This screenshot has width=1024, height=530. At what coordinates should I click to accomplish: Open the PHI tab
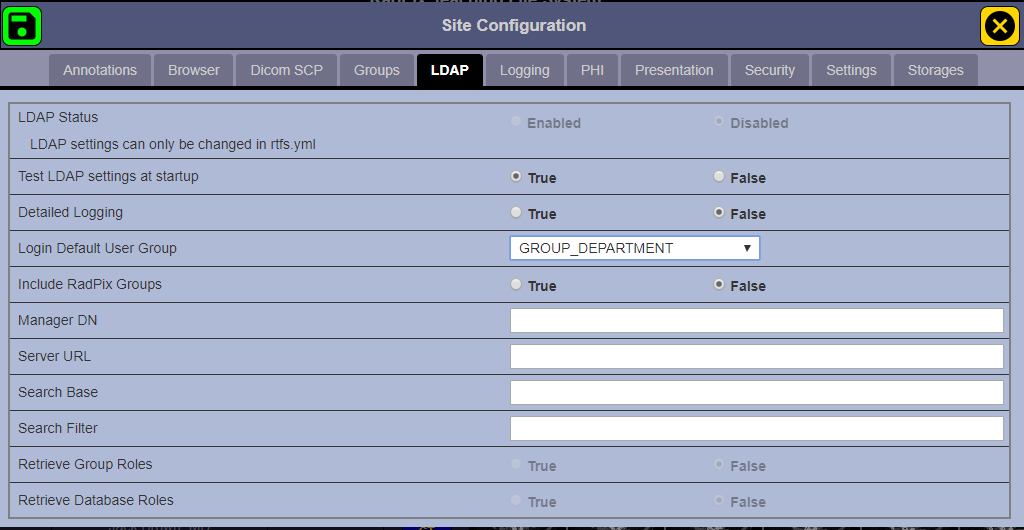tap(592, 70)
